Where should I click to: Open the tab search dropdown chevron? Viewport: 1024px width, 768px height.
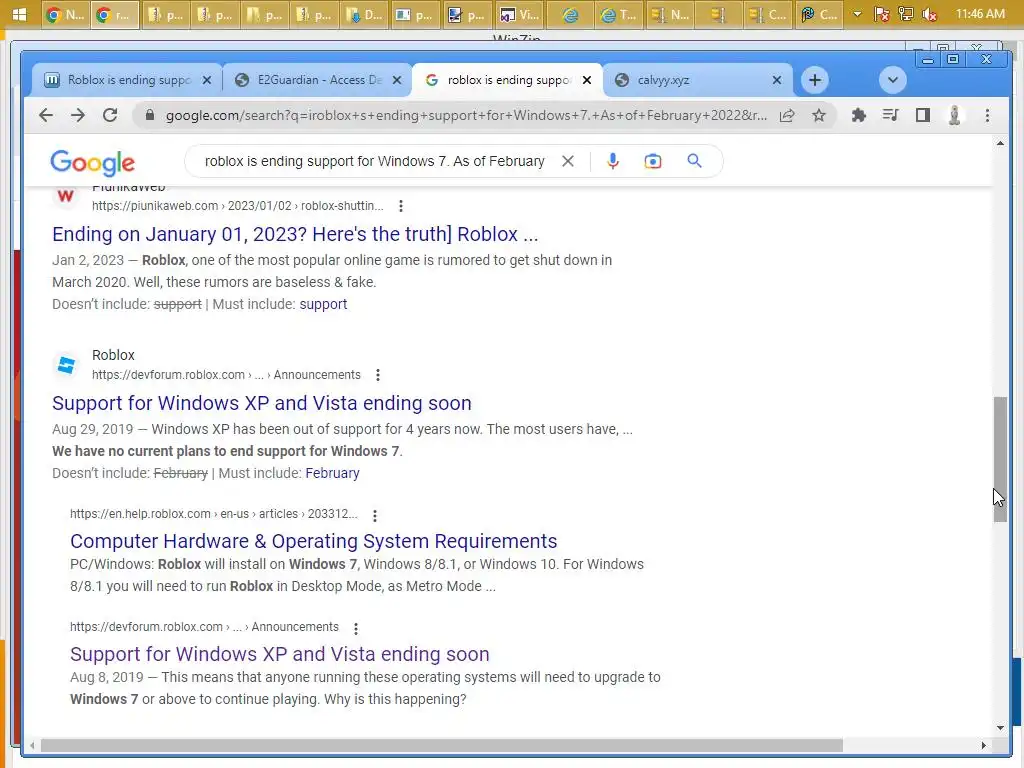point(892,80)
